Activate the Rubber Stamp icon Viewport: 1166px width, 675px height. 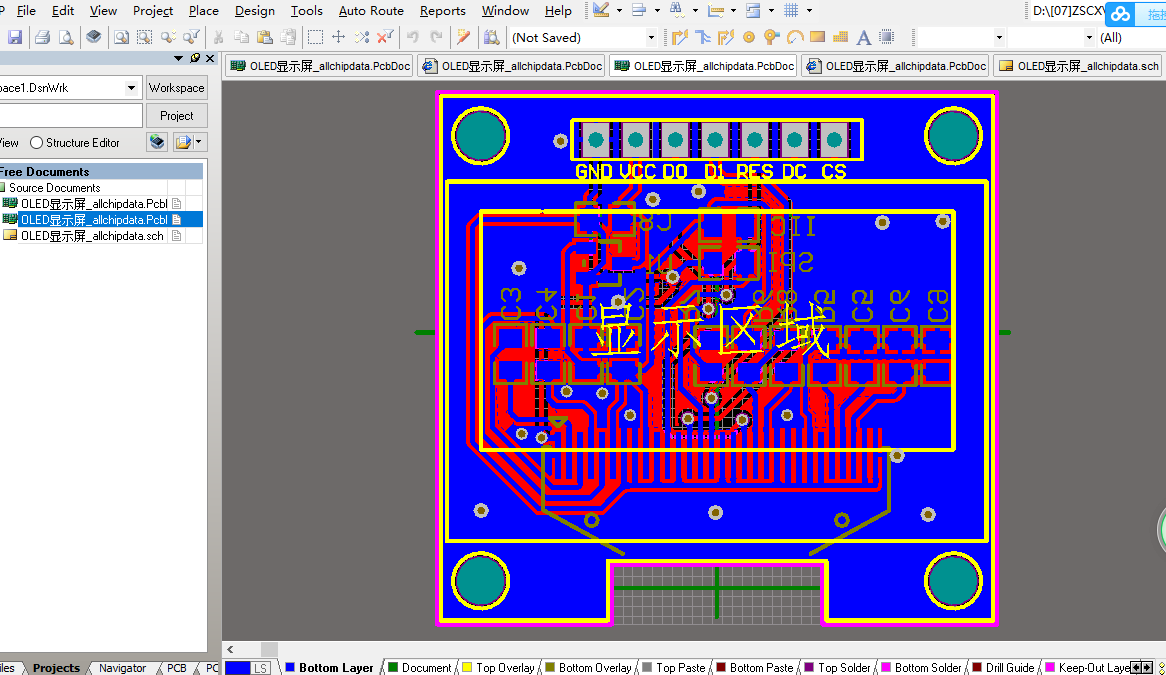click(289, 37)
